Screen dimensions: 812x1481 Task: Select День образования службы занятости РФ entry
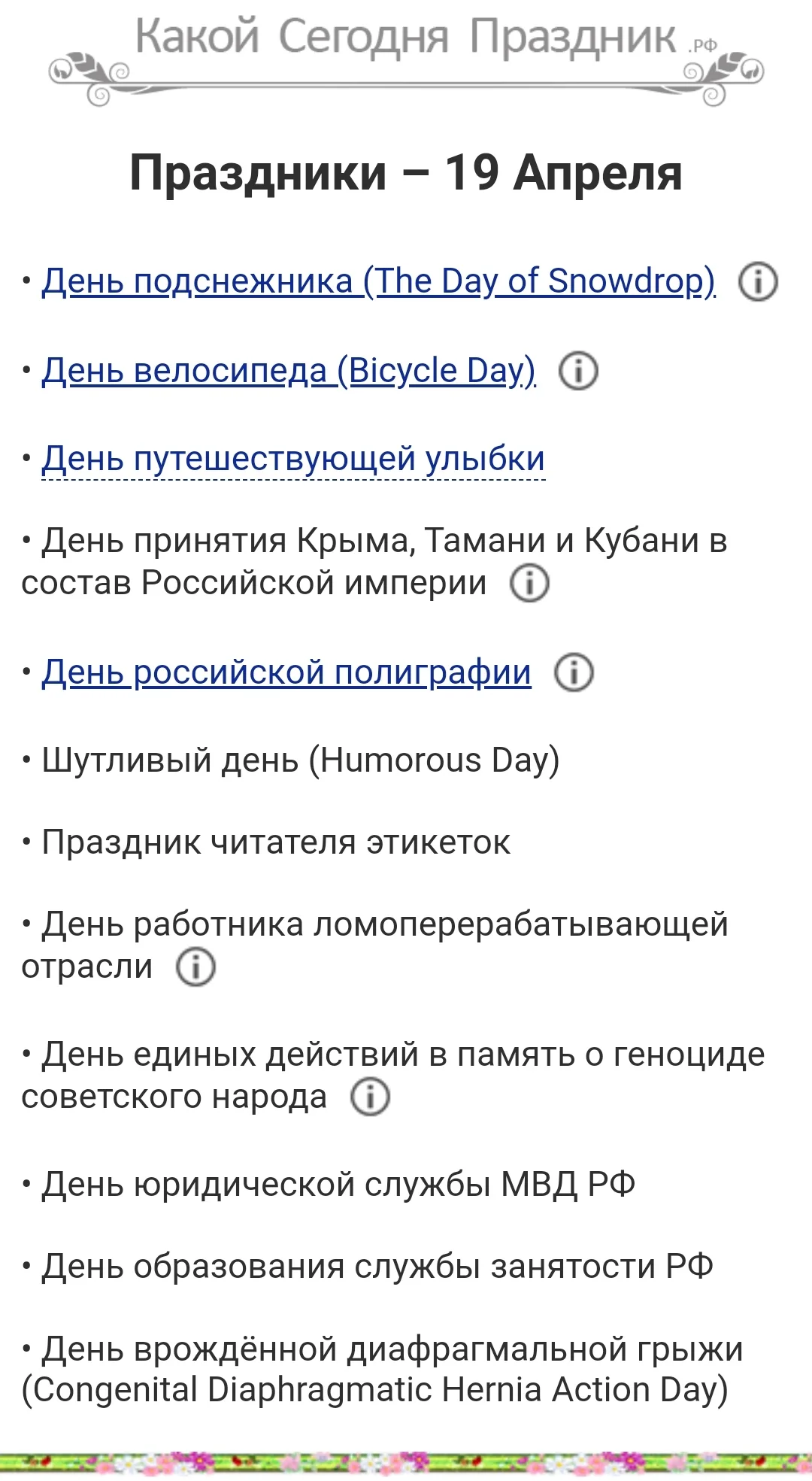[377, 1267]
